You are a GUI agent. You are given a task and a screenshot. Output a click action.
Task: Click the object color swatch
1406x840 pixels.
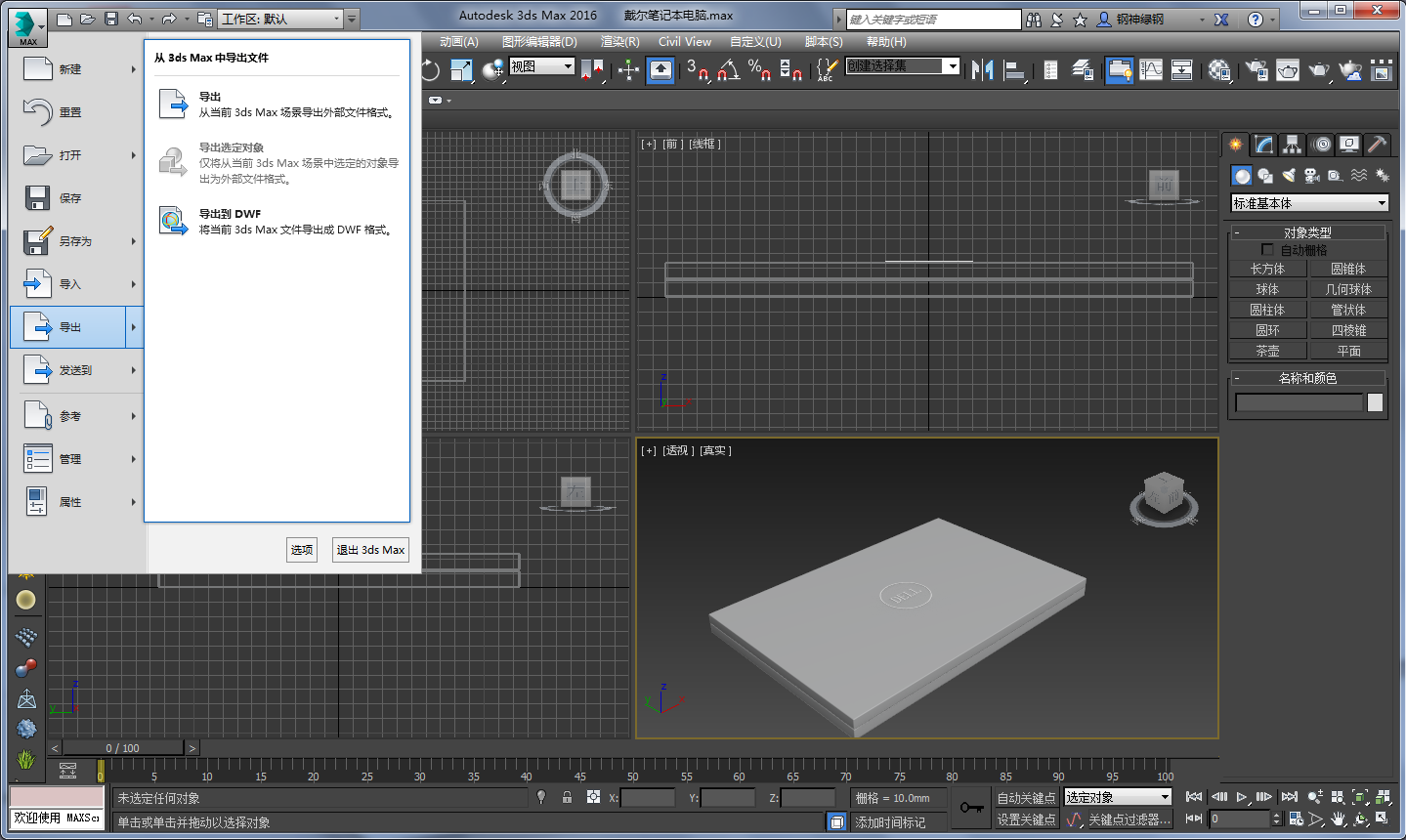coord(1375,402)
